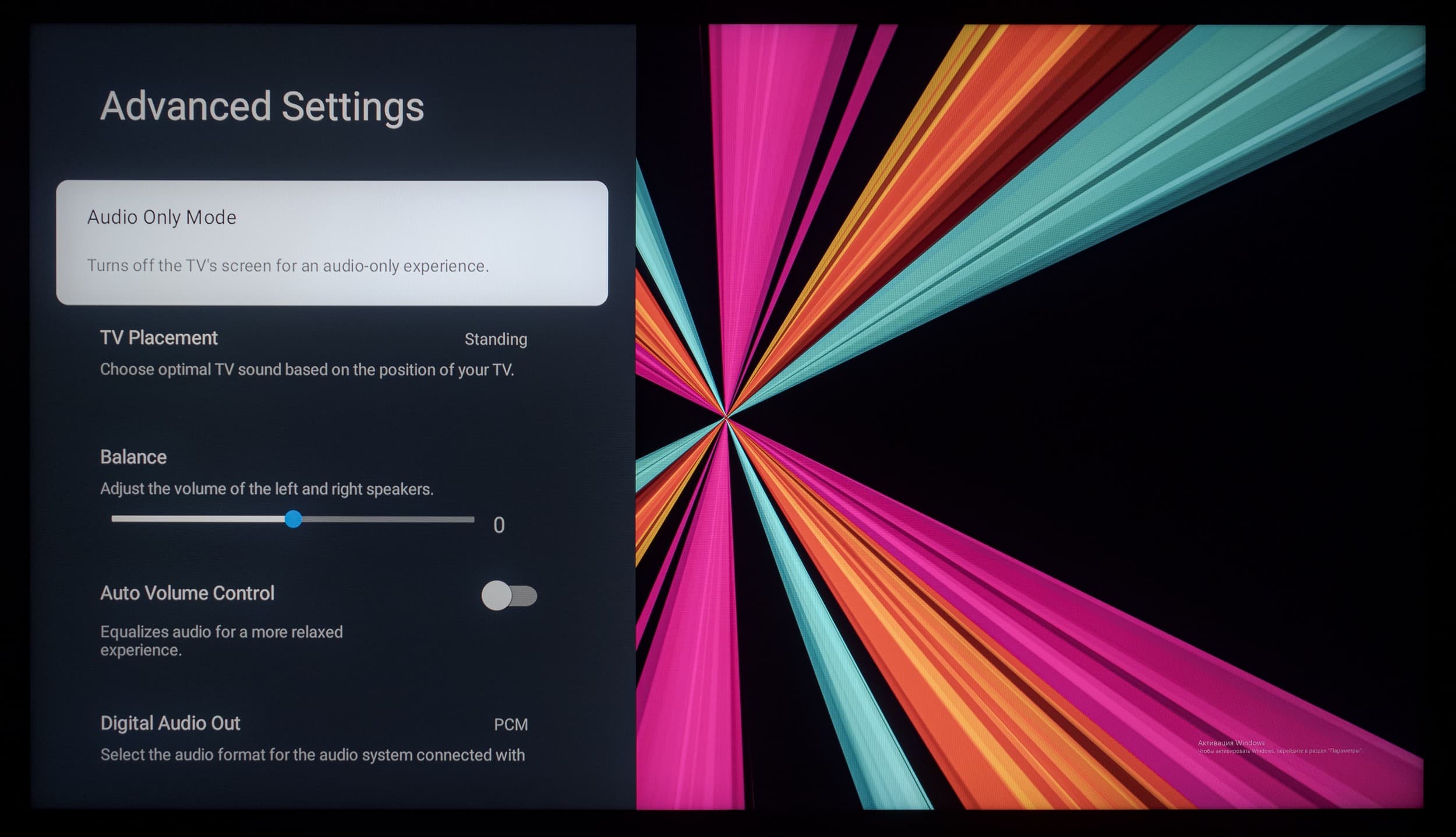Click the PCM audio format value
1456x837 pixels.
[x=510, y=724]
